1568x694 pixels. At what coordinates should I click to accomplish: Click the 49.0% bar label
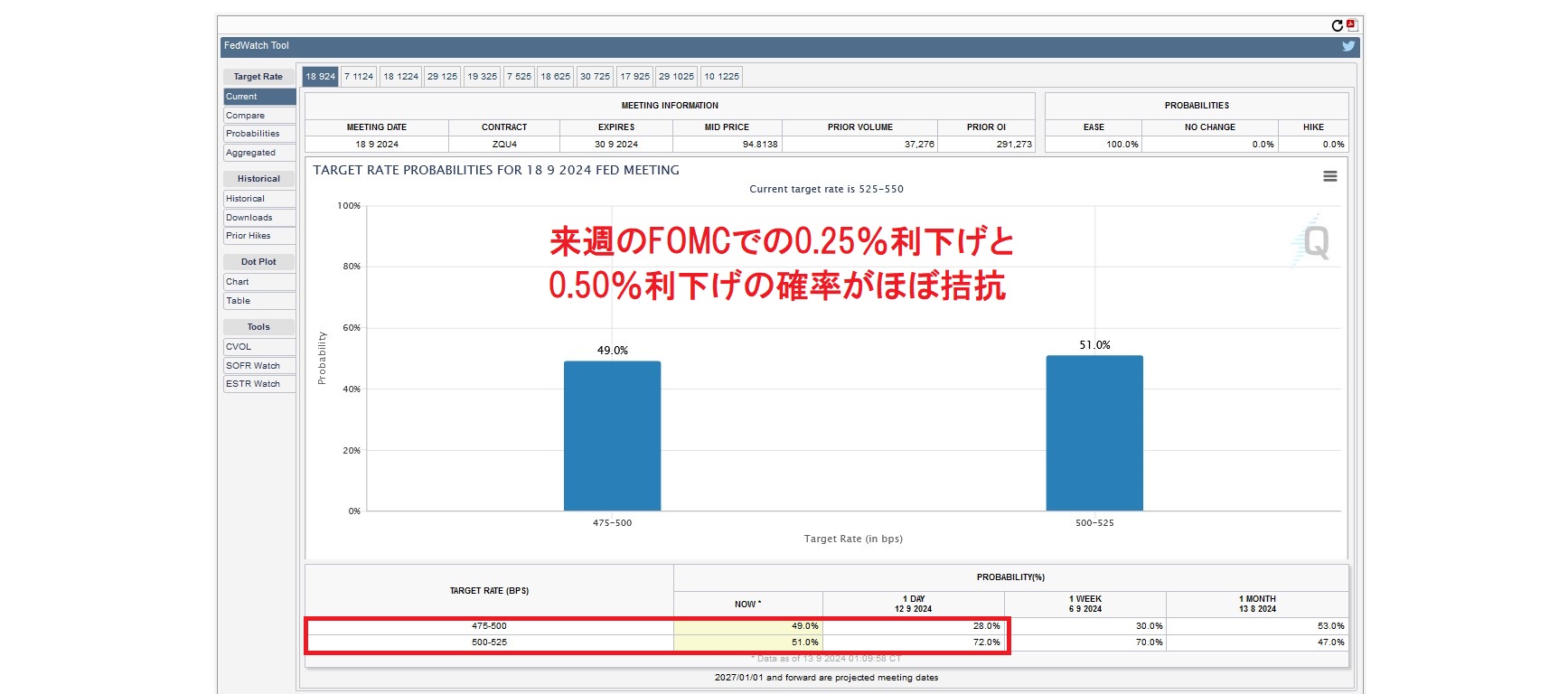pos(612,351)
